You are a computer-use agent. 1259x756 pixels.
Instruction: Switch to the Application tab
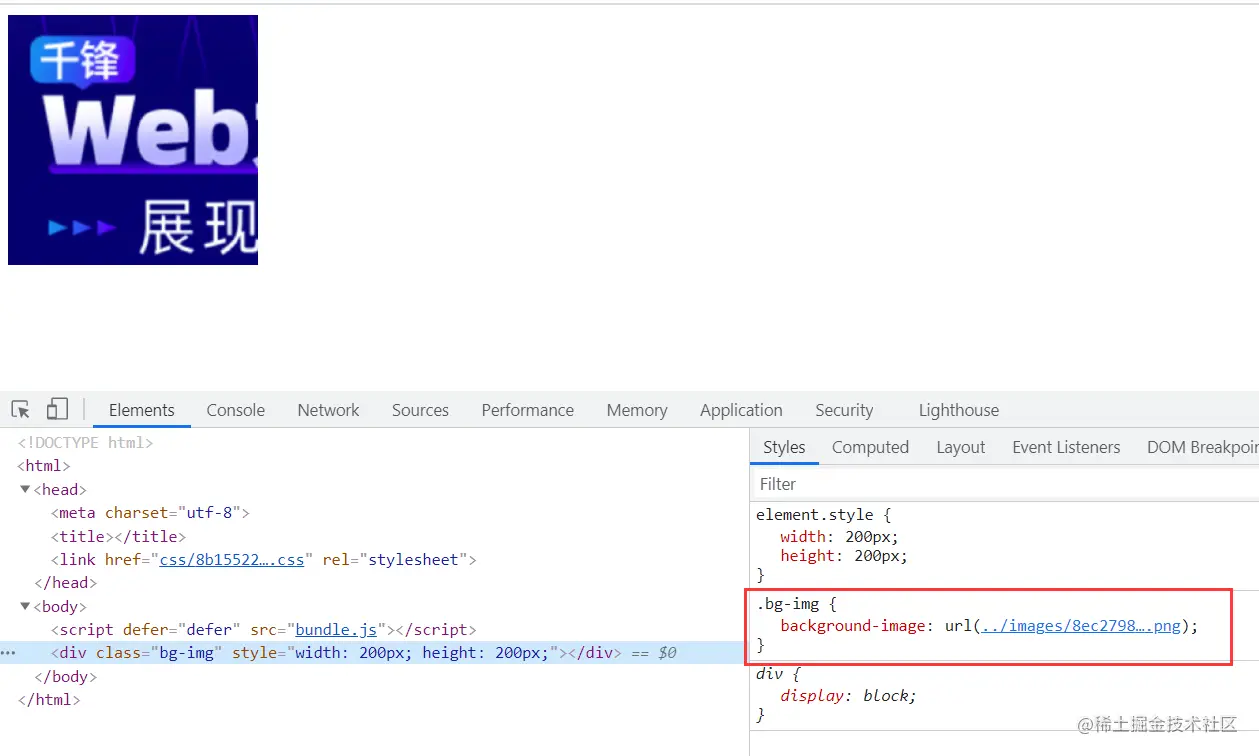pos(741,410)
